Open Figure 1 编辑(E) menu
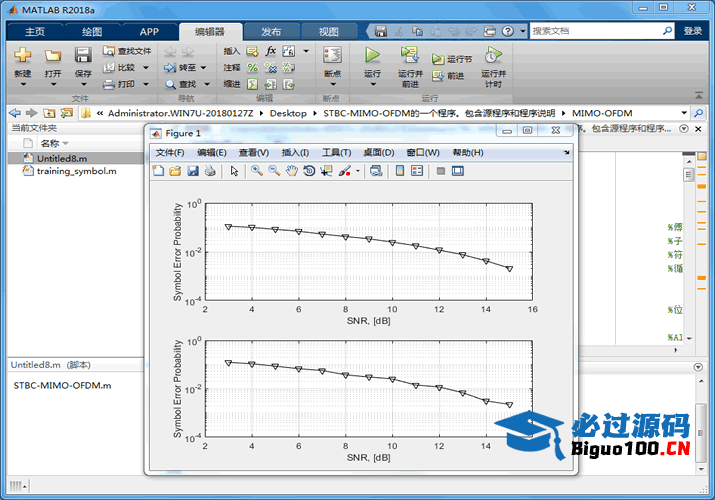The width and height of the screenshot is (715, 500). pyautogui.click(x=212, y=153)
